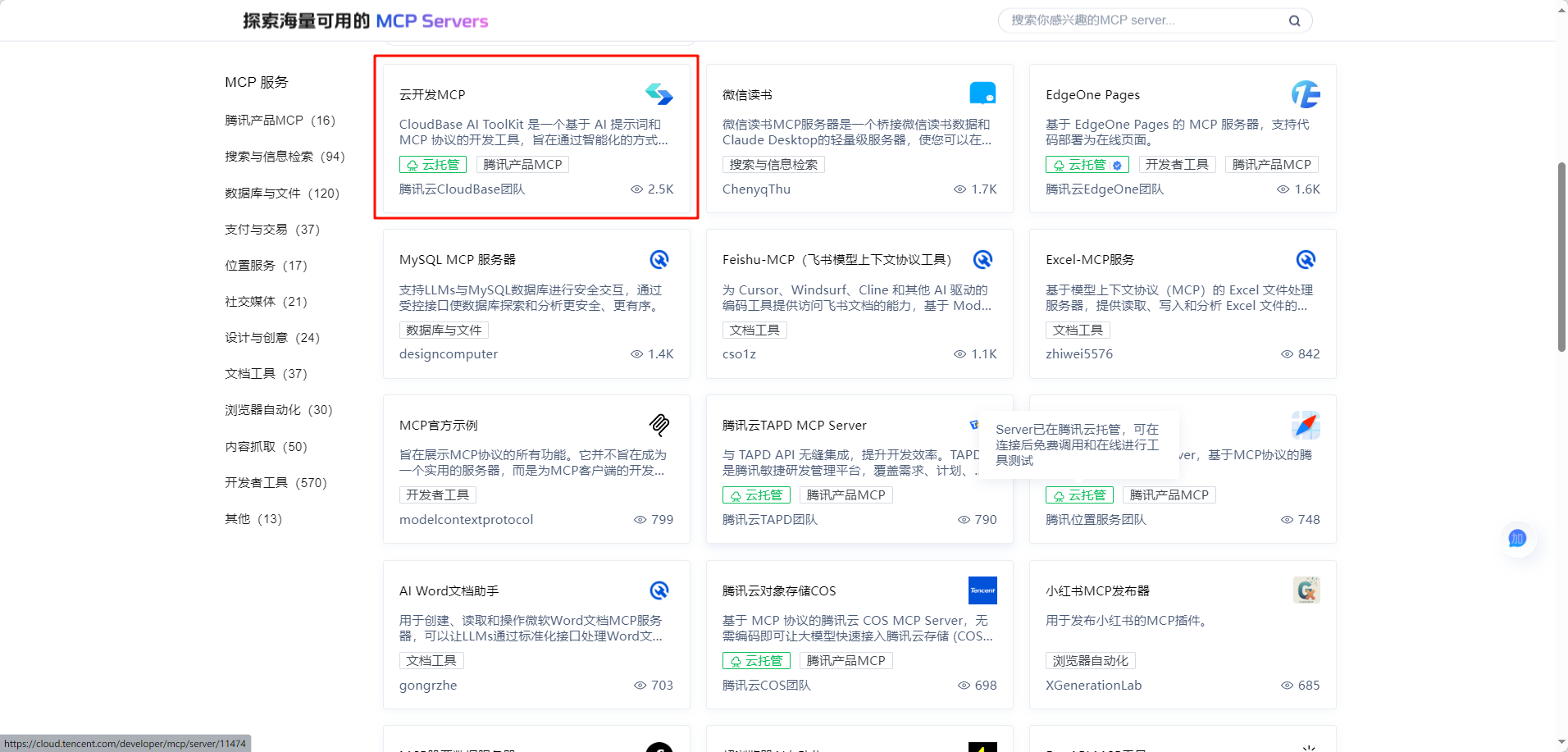Click the 搜索与信息检索 tag on 微信读书
Image resolution: width=1568 pixels, height=752 pixels.
(773, 165)
